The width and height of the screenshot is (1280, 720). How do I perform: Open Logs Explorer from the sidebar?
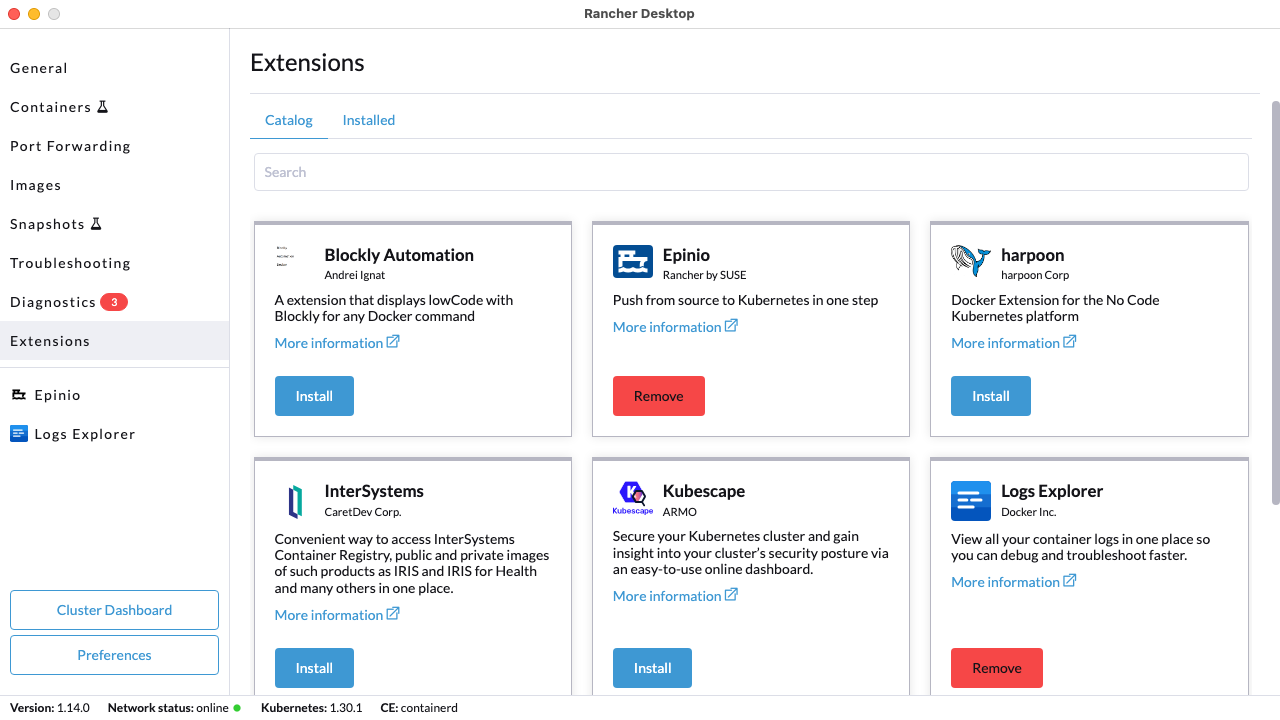point(114,434)
